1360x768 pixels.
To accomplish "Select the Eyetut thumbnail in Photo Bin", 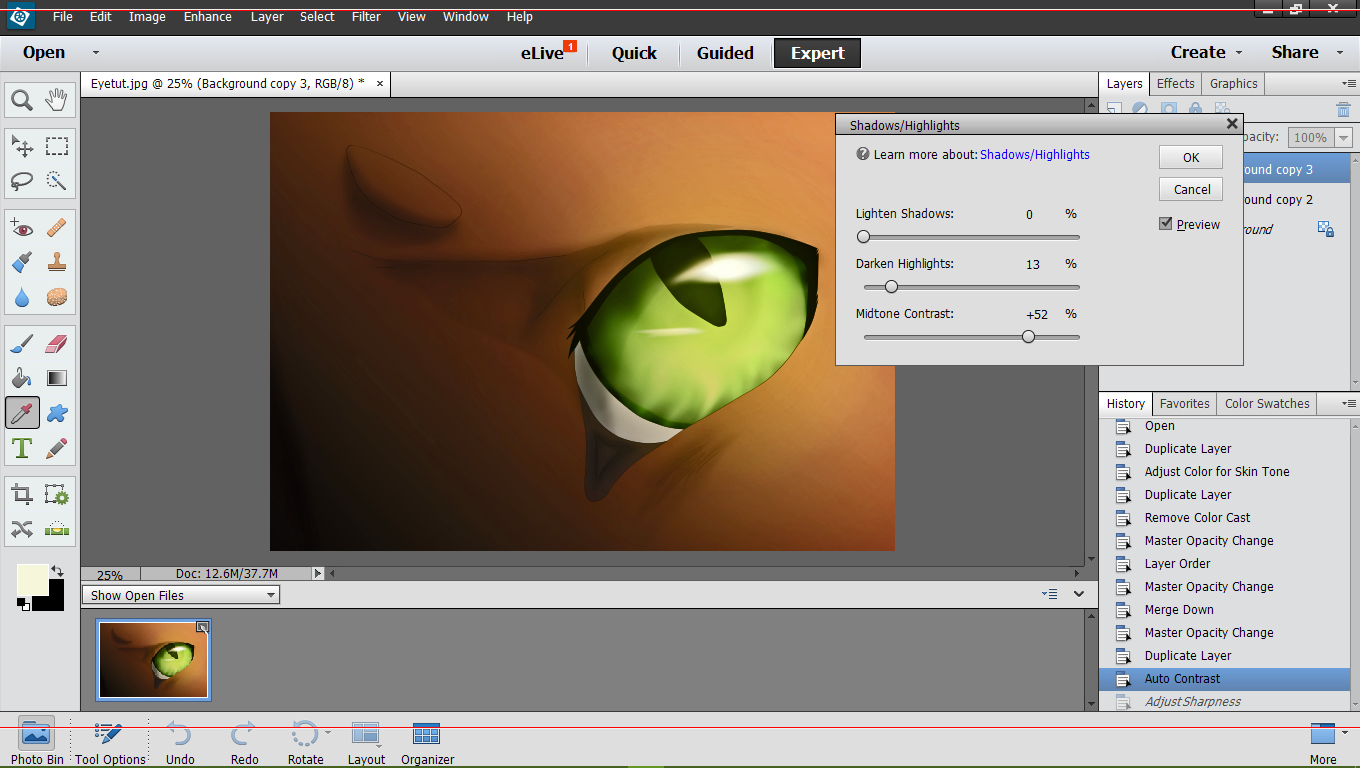I will coord(154,660).
